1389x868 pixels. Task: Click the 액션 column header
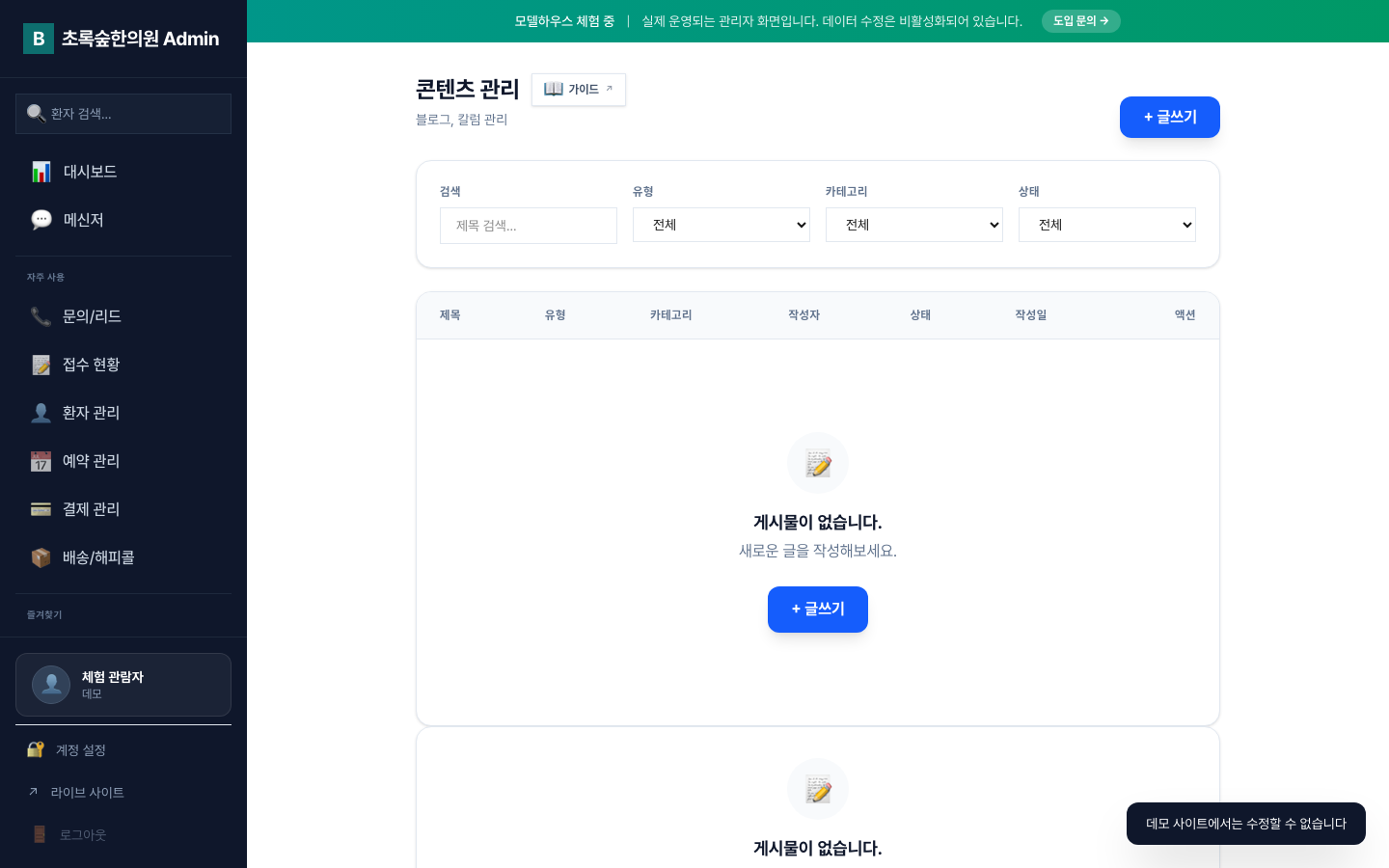[x=1185, y=315]
